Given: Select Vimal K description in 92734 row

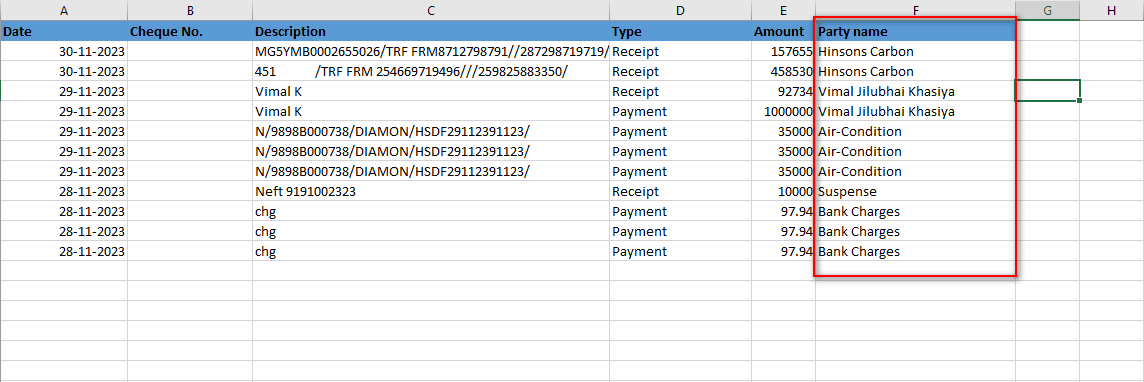Looking at the screenshot, I should point(431,92).
